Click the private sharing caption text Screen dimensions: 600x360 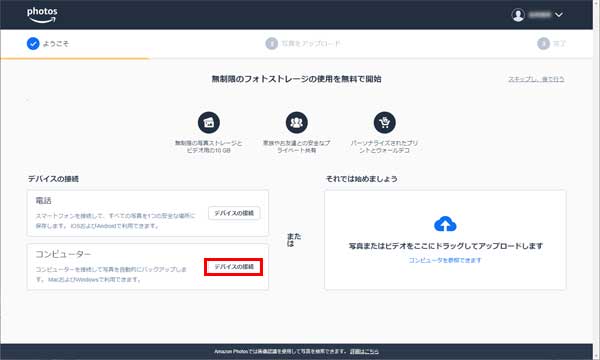pyautogui.click(x=297, y=147)
